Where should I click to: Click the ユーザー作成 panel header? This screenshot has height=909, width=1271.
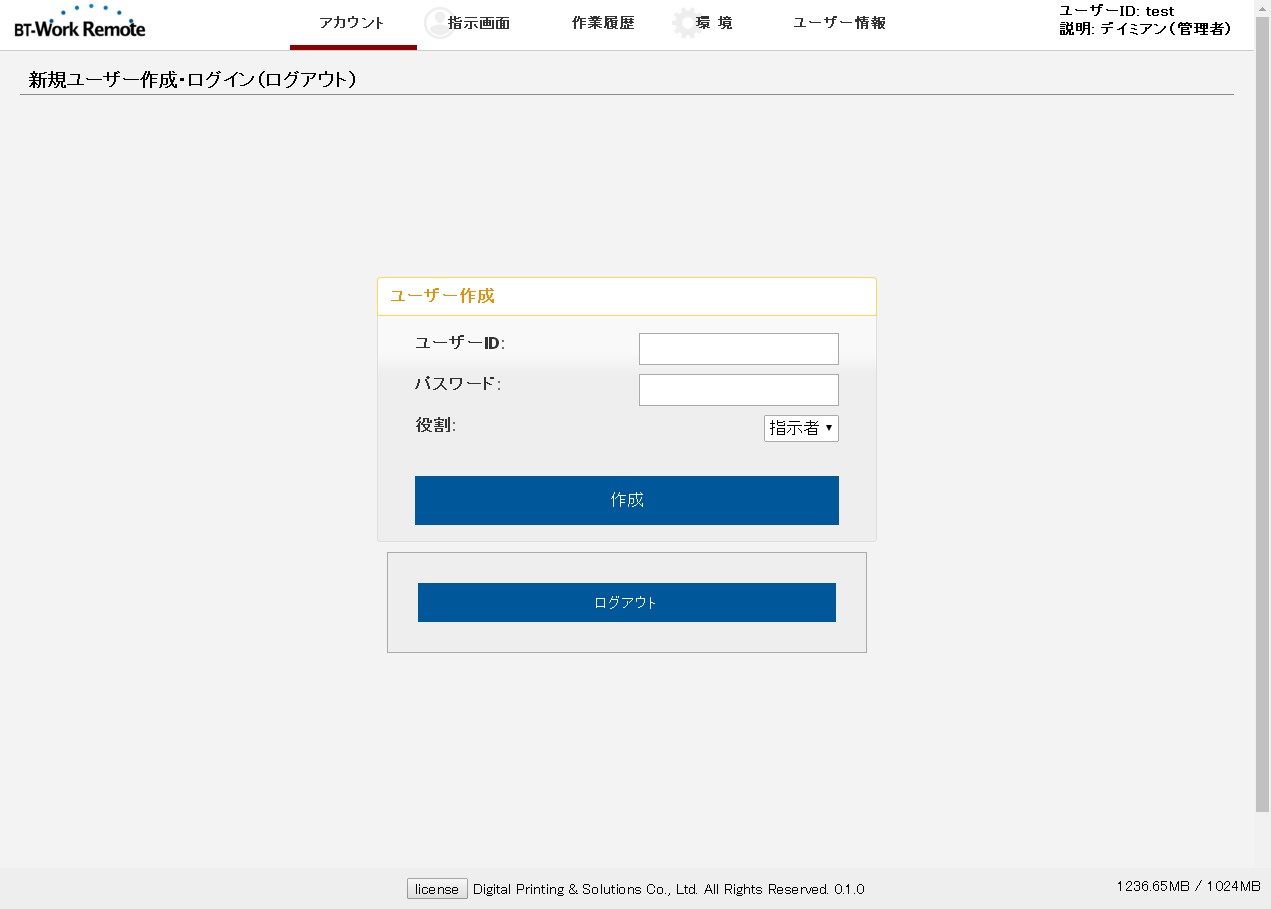626,296
